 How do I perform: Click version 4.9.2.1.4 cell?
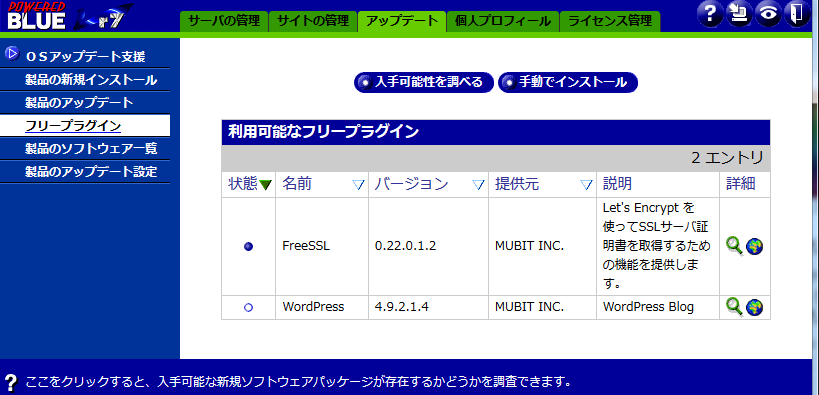pos(428,307)
